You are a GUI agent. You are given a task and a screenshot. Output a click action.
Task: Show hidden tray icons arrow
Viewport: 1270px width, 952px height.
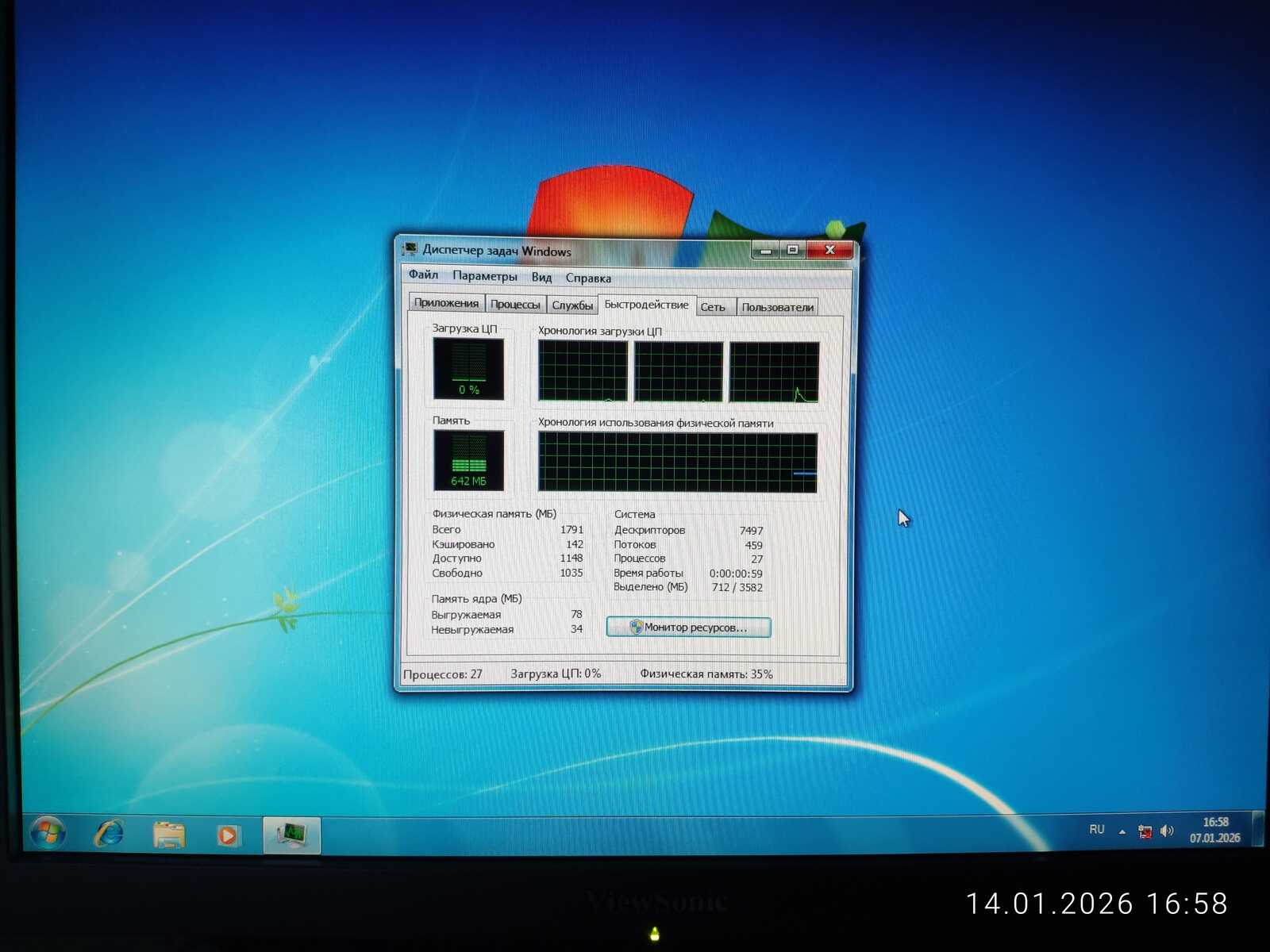(1122, 831)
